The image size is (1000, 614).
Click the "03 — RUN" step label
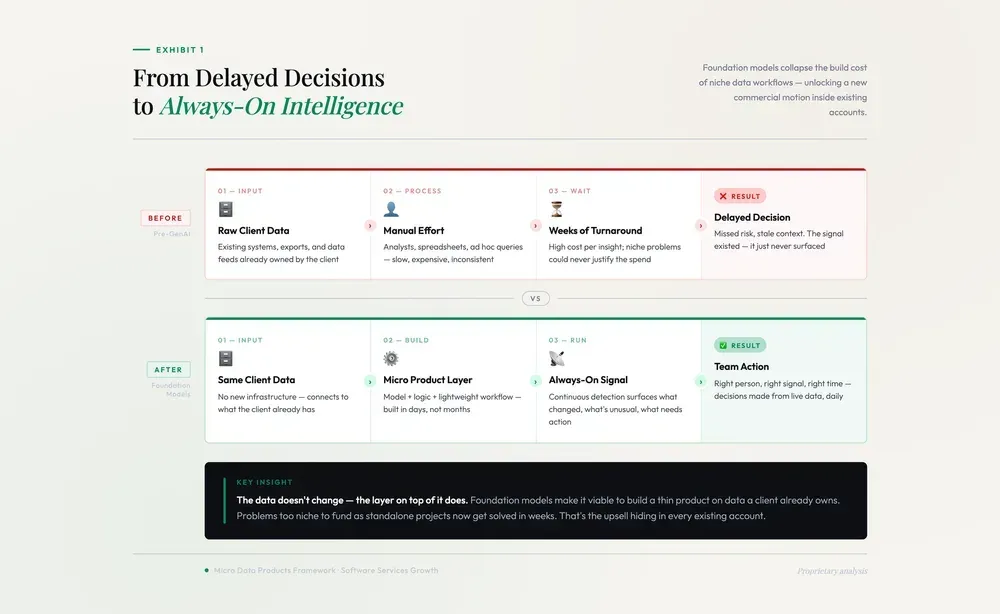coord(568,340)
